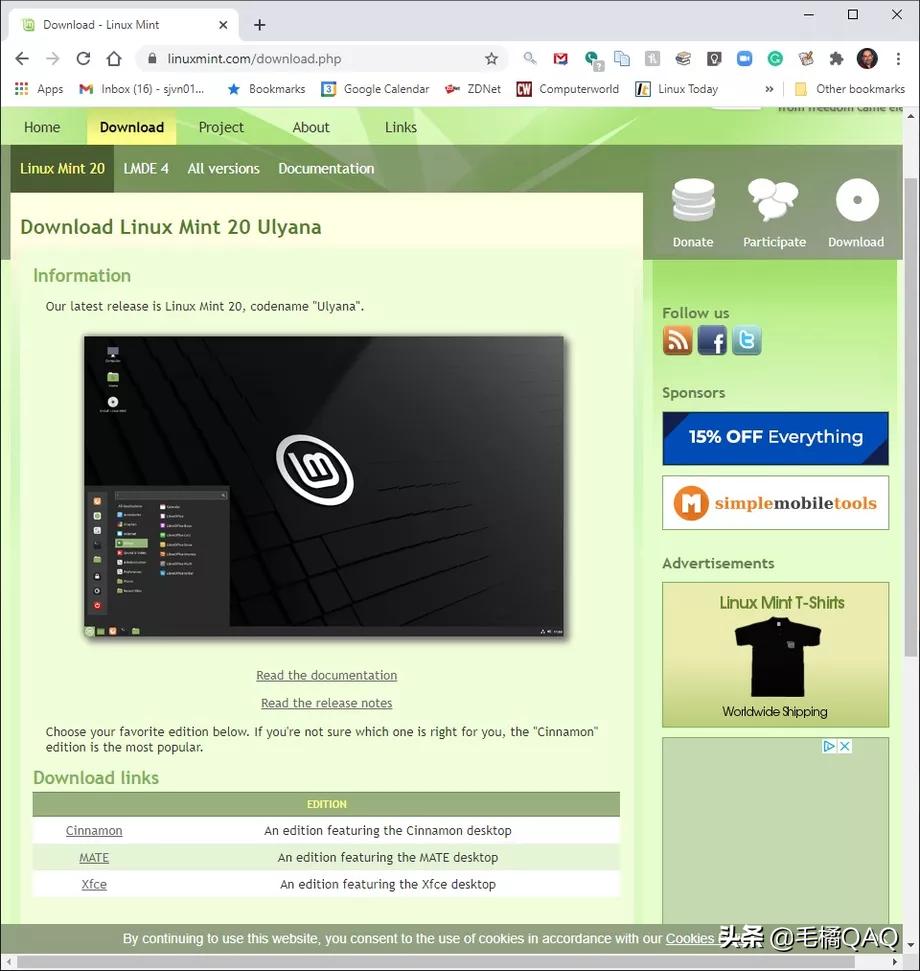Click the orange RSS feed icon under Follow us
Viewport: 920px width, 971px height.
[x=677, y=340]
